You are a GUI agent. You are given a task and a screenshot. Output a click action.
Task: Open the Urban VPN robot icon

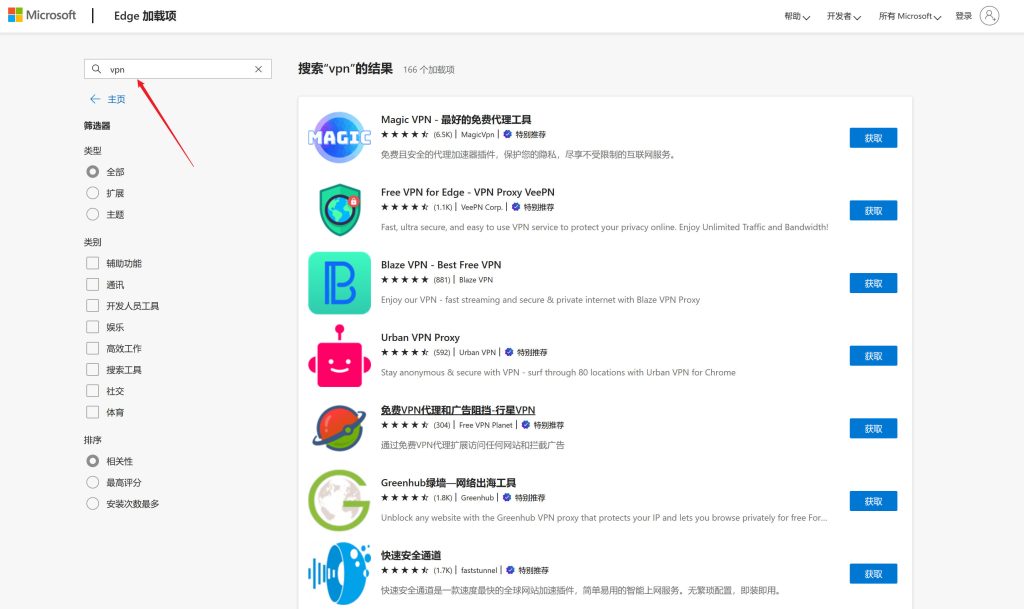tap(340, 356)
